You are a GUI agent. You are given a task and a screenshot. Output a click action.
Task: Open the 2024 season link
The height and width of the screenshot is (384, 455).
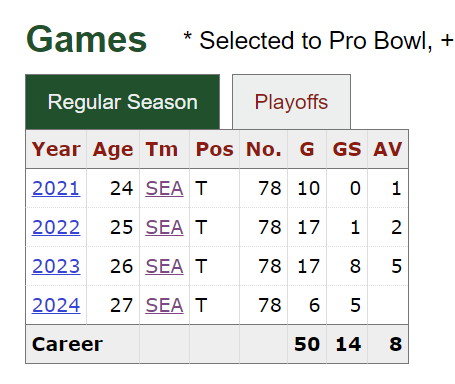(56, 305)
